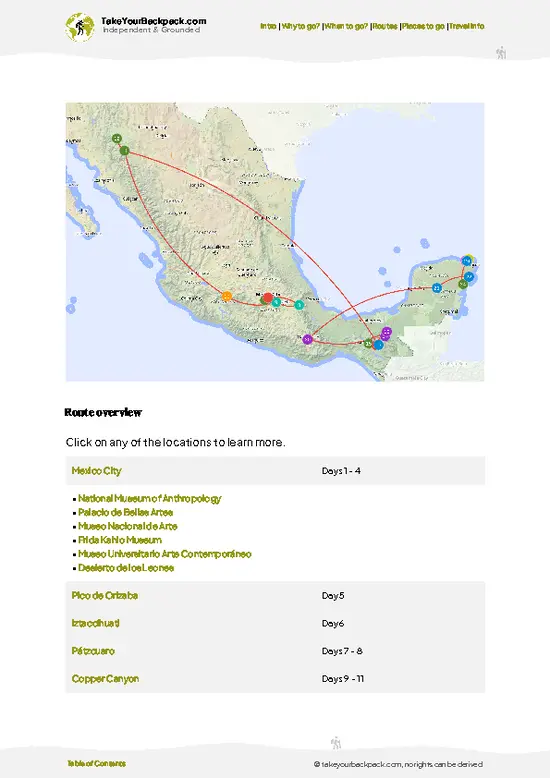
Task: Go to the Intro section
Action: tap(268, 26)
